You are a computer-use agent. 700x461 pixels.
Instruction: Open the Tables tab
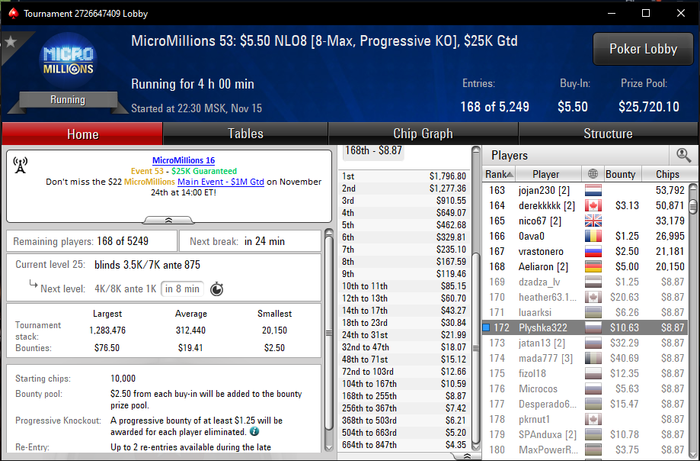point(245,133)
